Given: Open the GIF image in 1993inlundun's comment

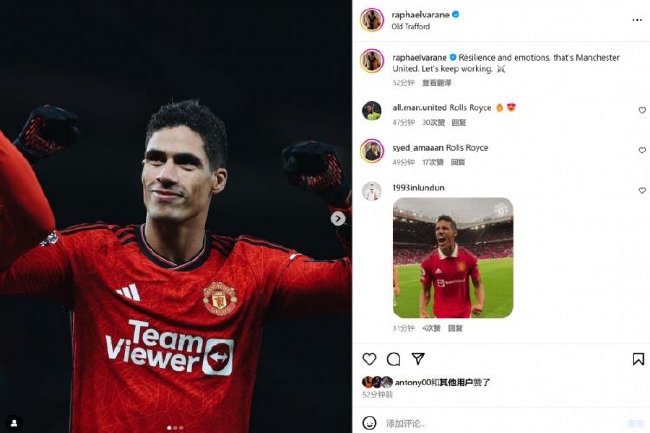Looking at the screenshot, I should (453, 258).
